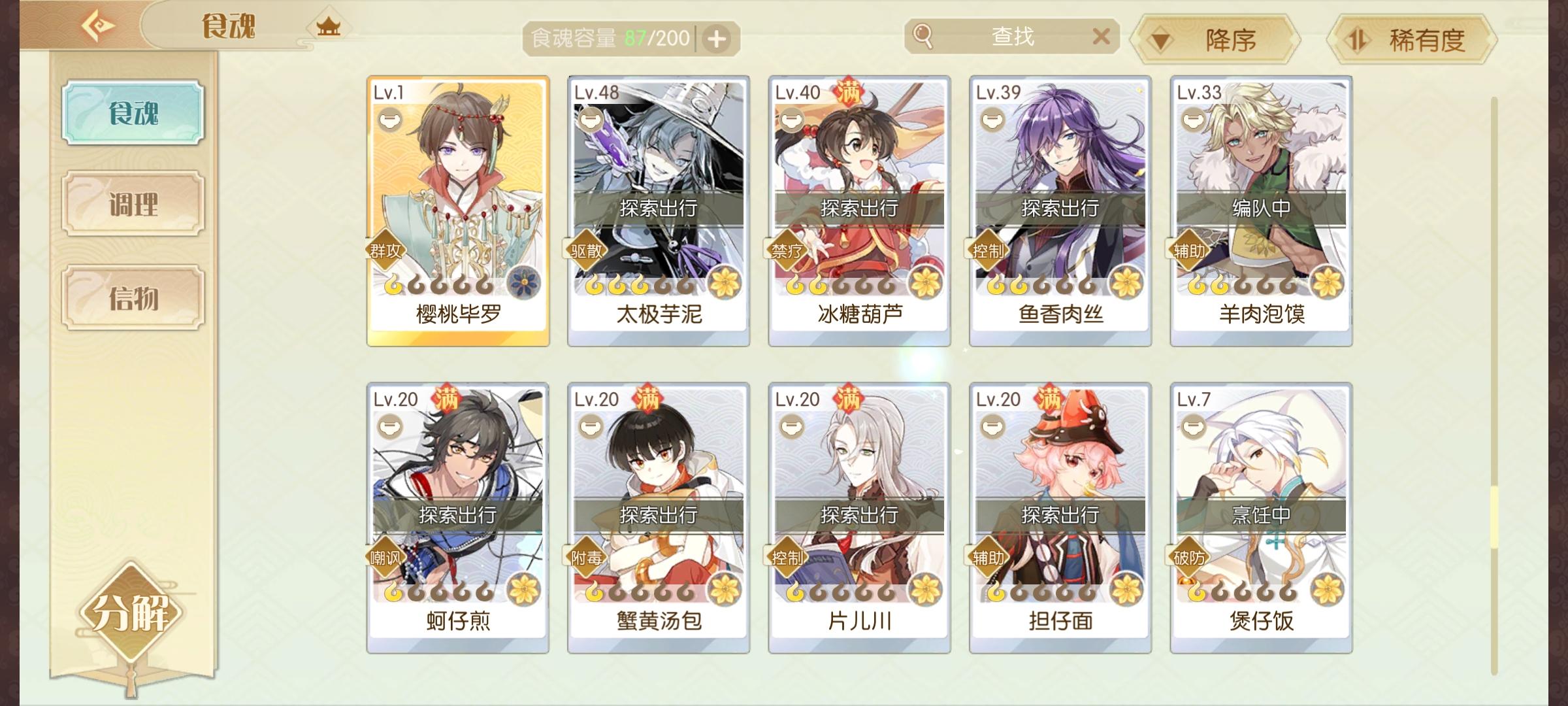Focus the 查找 search field
Screen dimensions: 1568x706
click(1012, 37)
